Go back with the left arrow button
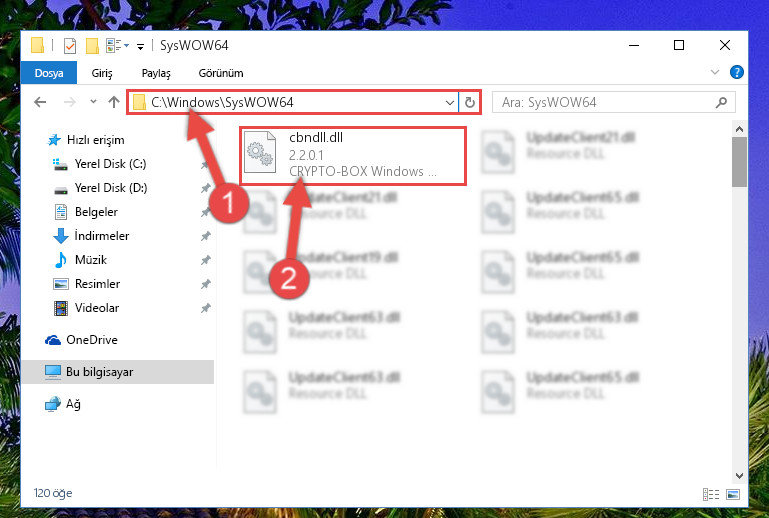 pyautogui.click(x=40, y=102)
